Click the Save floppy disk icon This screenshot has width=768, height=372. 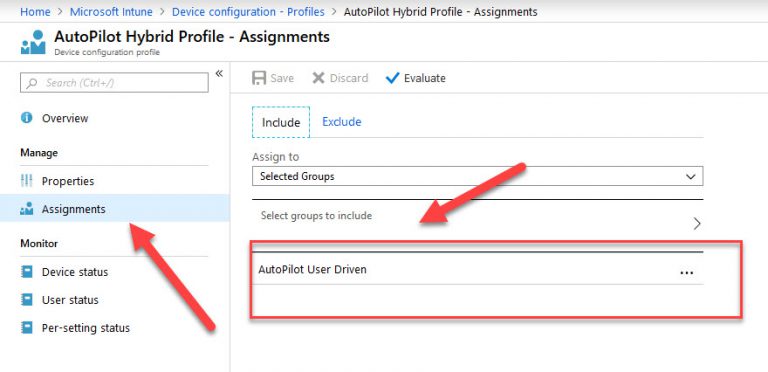point(259,78)
